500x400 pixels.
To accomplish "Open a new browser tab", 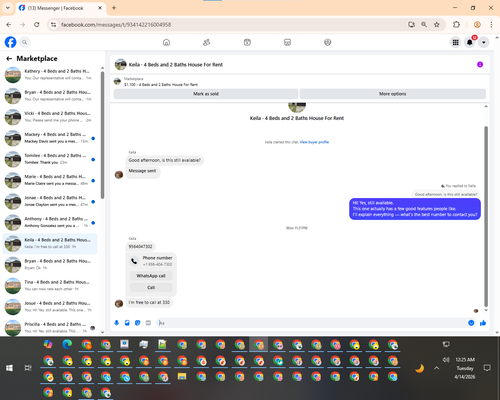I will [114, 8].
